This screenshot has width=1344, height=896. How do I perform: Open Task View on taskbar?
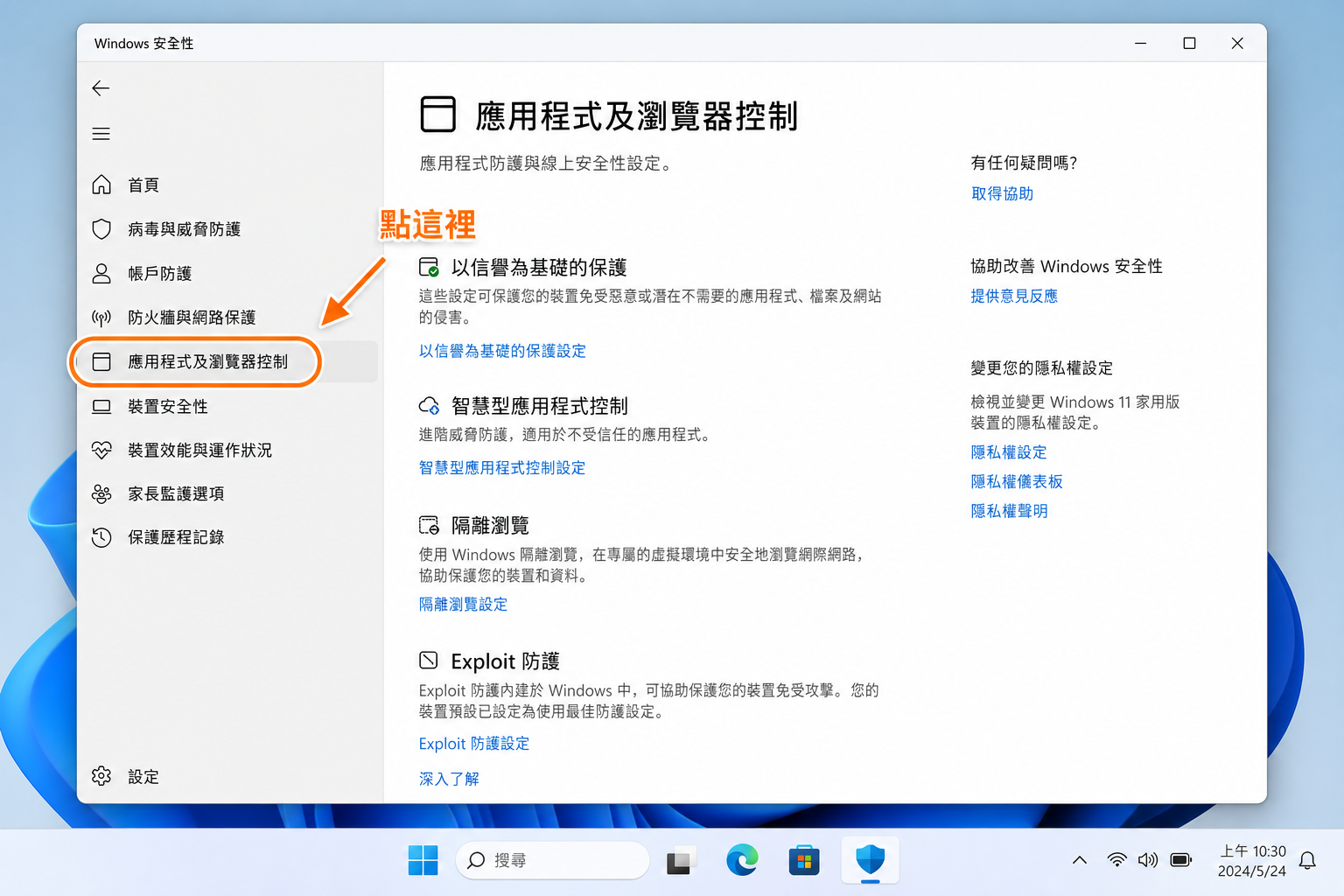tap(681, 862)
